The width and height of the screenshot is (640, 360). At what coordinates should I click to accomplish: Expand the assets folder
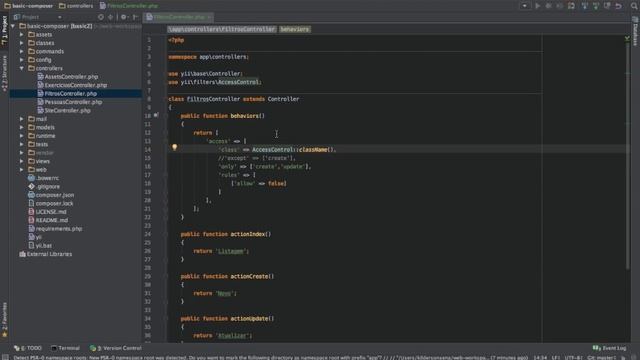click(x=22, y=35)
